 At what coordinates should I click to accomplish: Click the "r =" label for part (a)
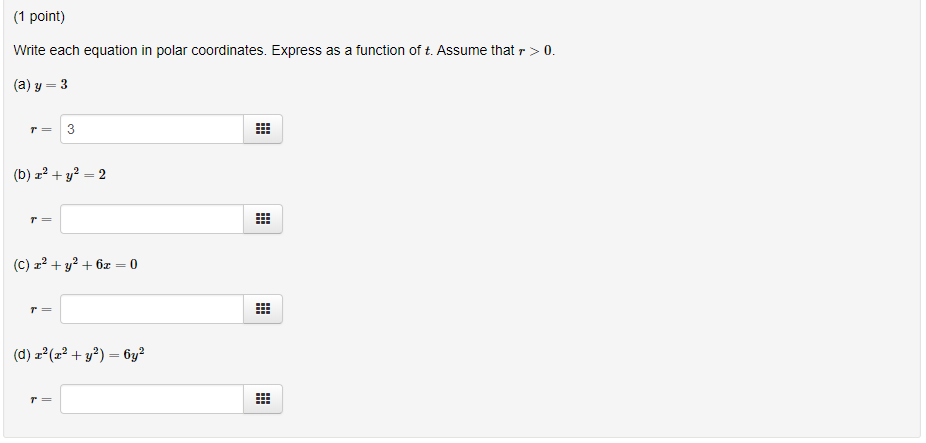(41, 130)
